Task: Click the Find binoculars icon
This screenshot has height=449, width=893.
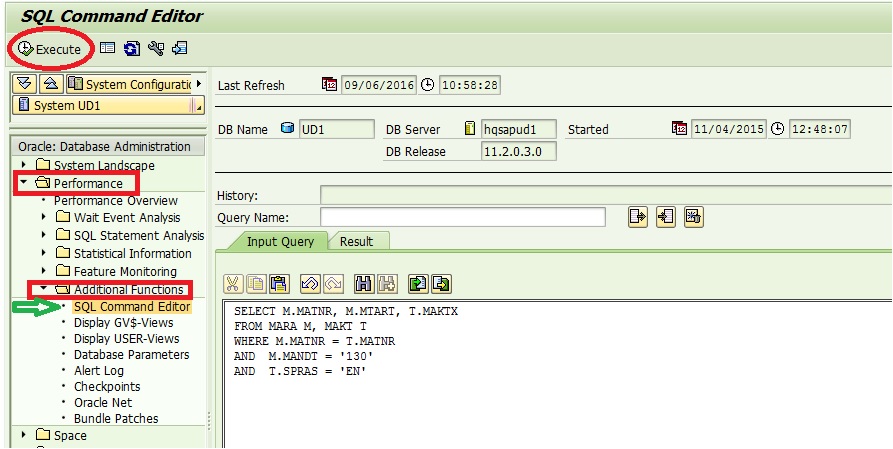Action: (x=363, y=284)
